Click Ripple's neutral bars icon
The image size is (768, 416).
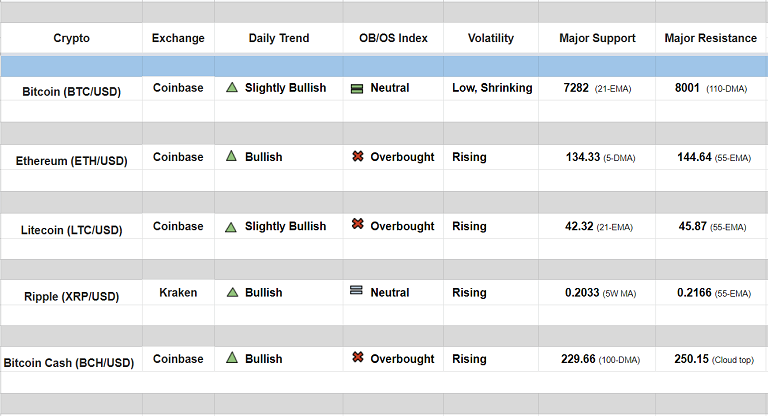pyautogui.click(x=357, y=291)
